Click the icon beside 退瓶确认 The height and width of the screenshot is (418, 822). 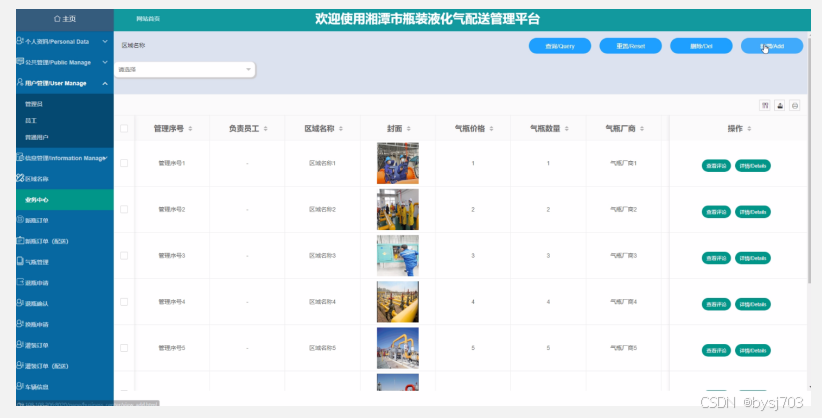(20, 303)
